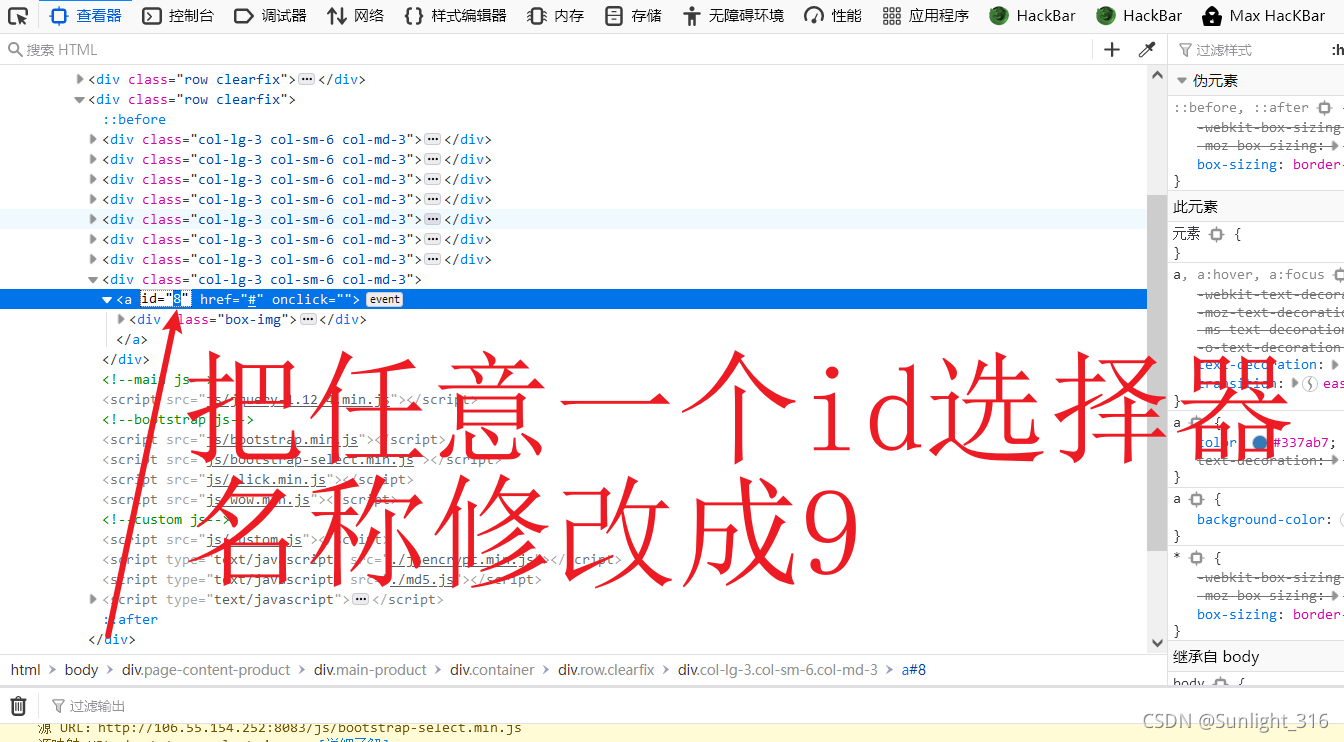The width and height of the screenshot is (1344, 742).
Task: Toggle selector highlighter for the * rule
Action: (1197, 558)
